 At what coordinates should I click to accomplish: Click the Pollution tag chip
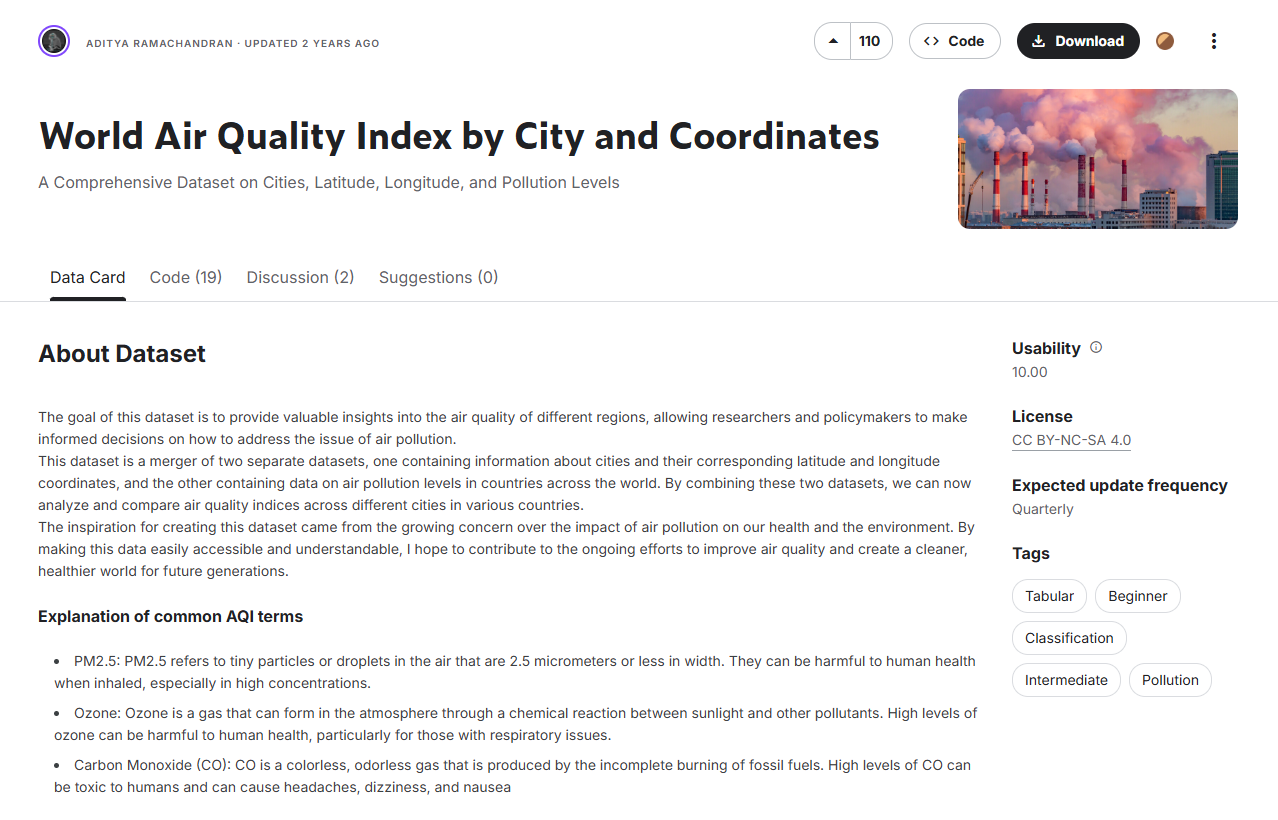coord(1170,680)
